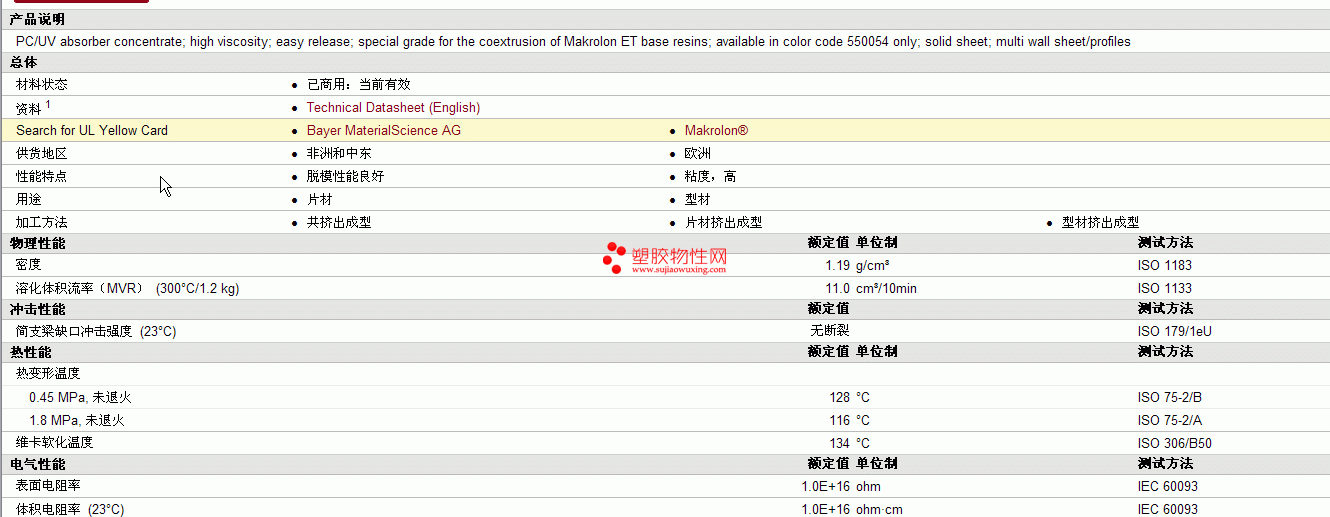1330x517 pixels.
Task: Select the value 116
Action: pyautogui.click(x=839, y=420)
